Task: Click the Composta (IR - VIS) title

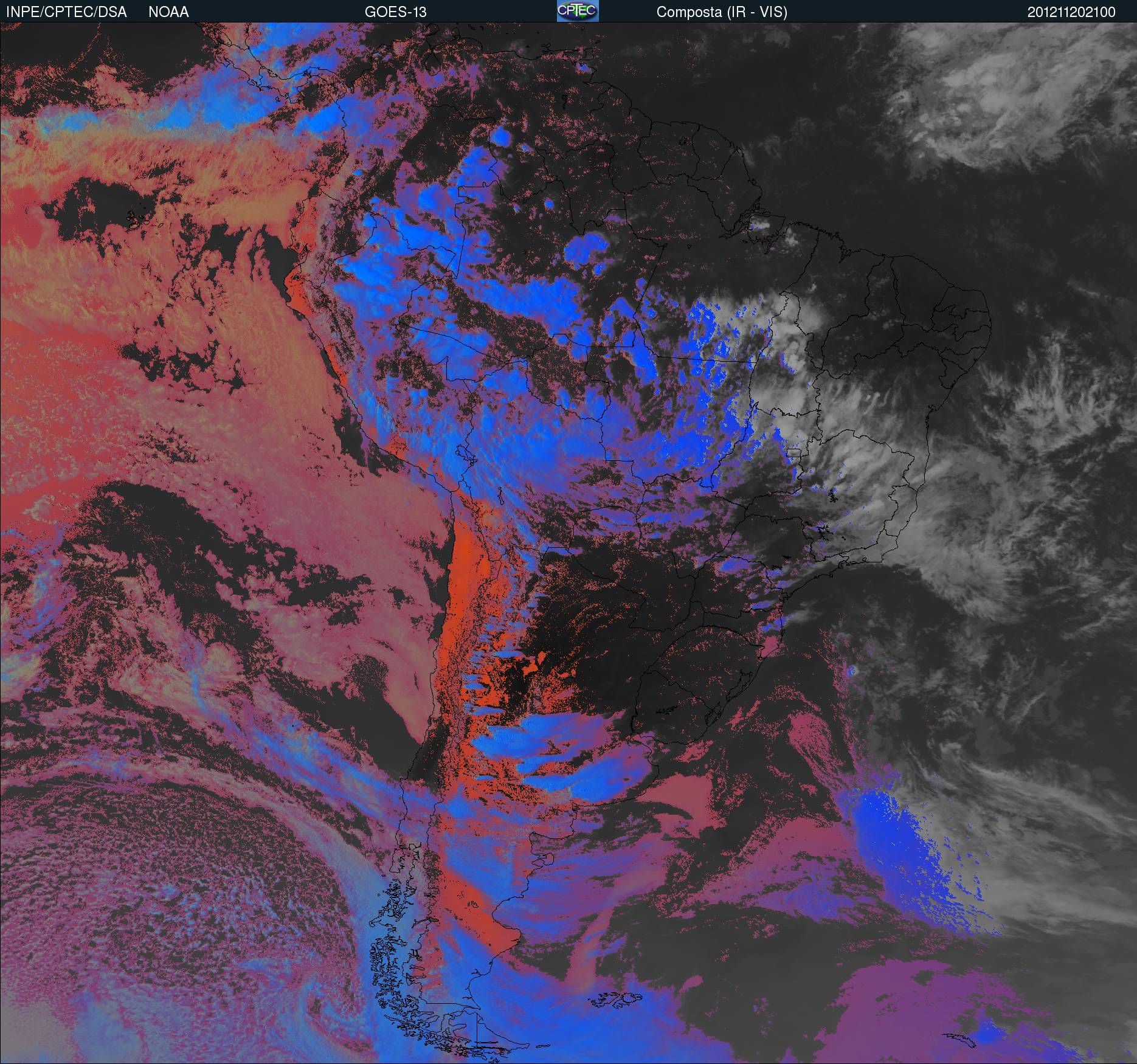Action: point(722,12)
